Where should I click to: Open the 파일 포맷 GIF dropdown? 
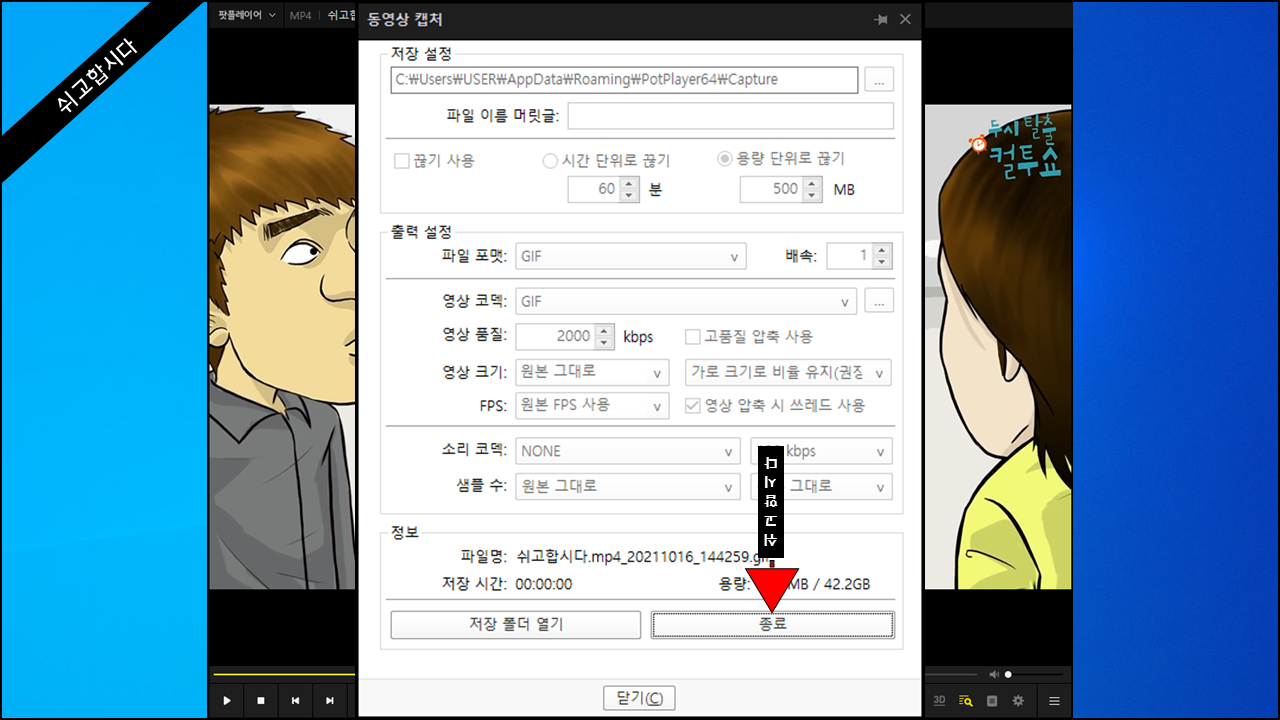[631, 257]
